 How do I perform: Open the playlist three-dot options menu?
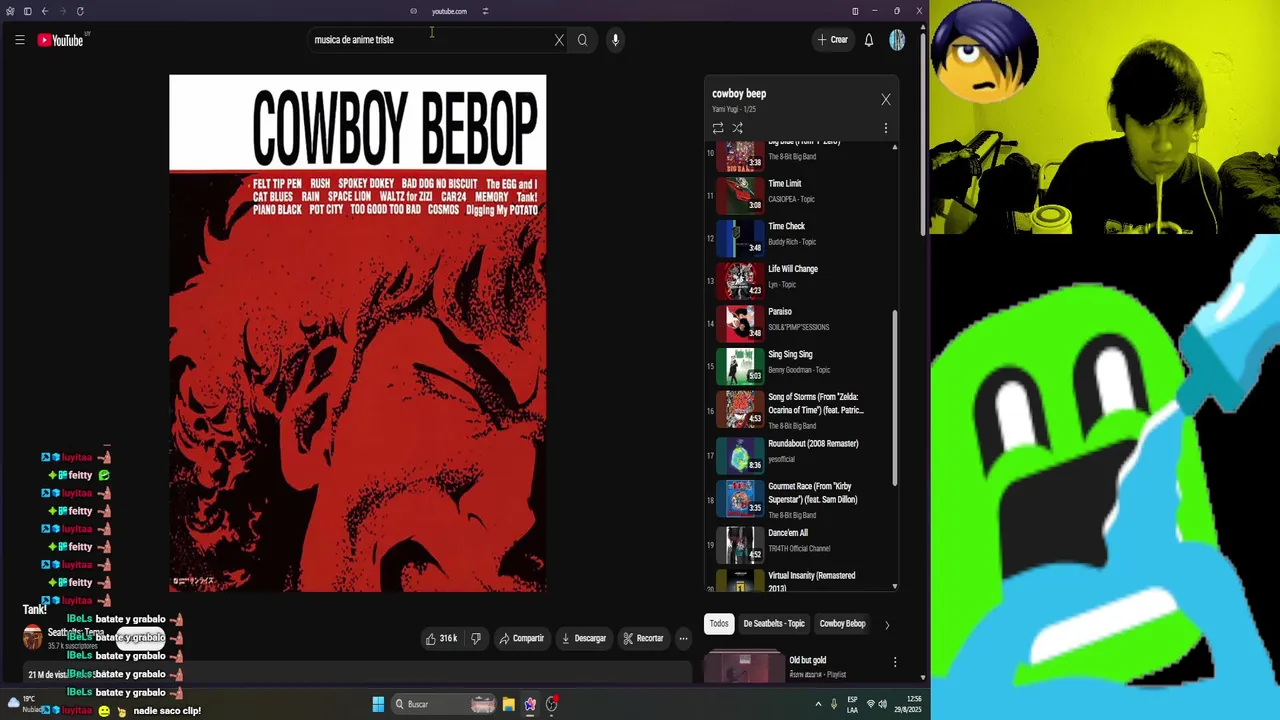(x=886, y=128)
